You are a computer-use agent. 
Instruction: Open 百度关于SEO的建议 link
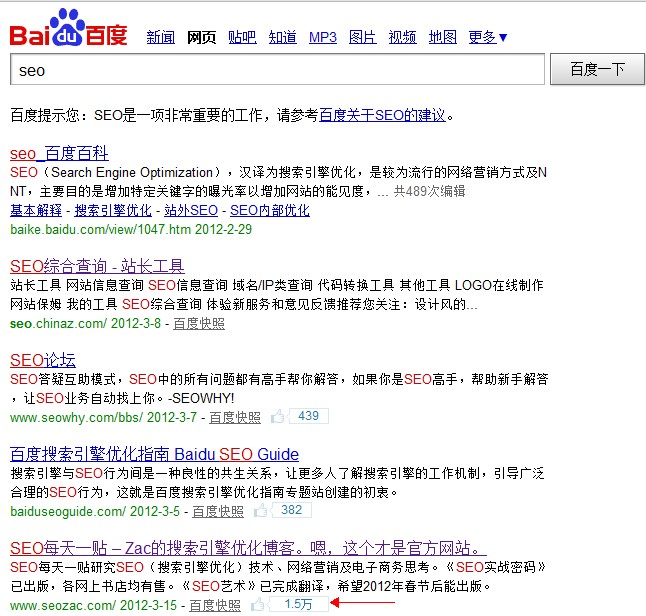pyautogui.click(x=382, y=115)
